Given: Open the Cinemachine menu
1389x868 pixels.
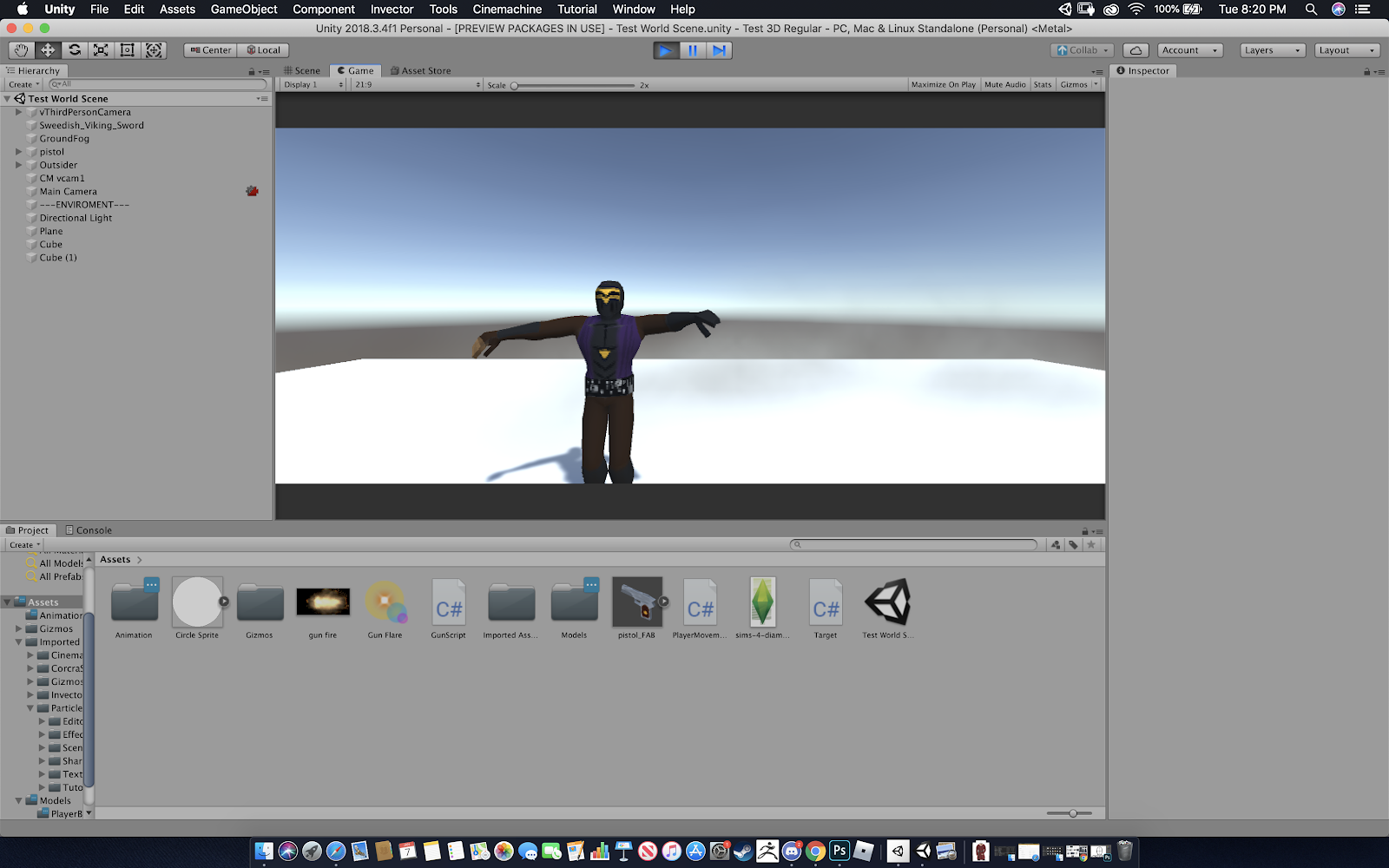Looking at the screenshot, I should click(507, 10).
